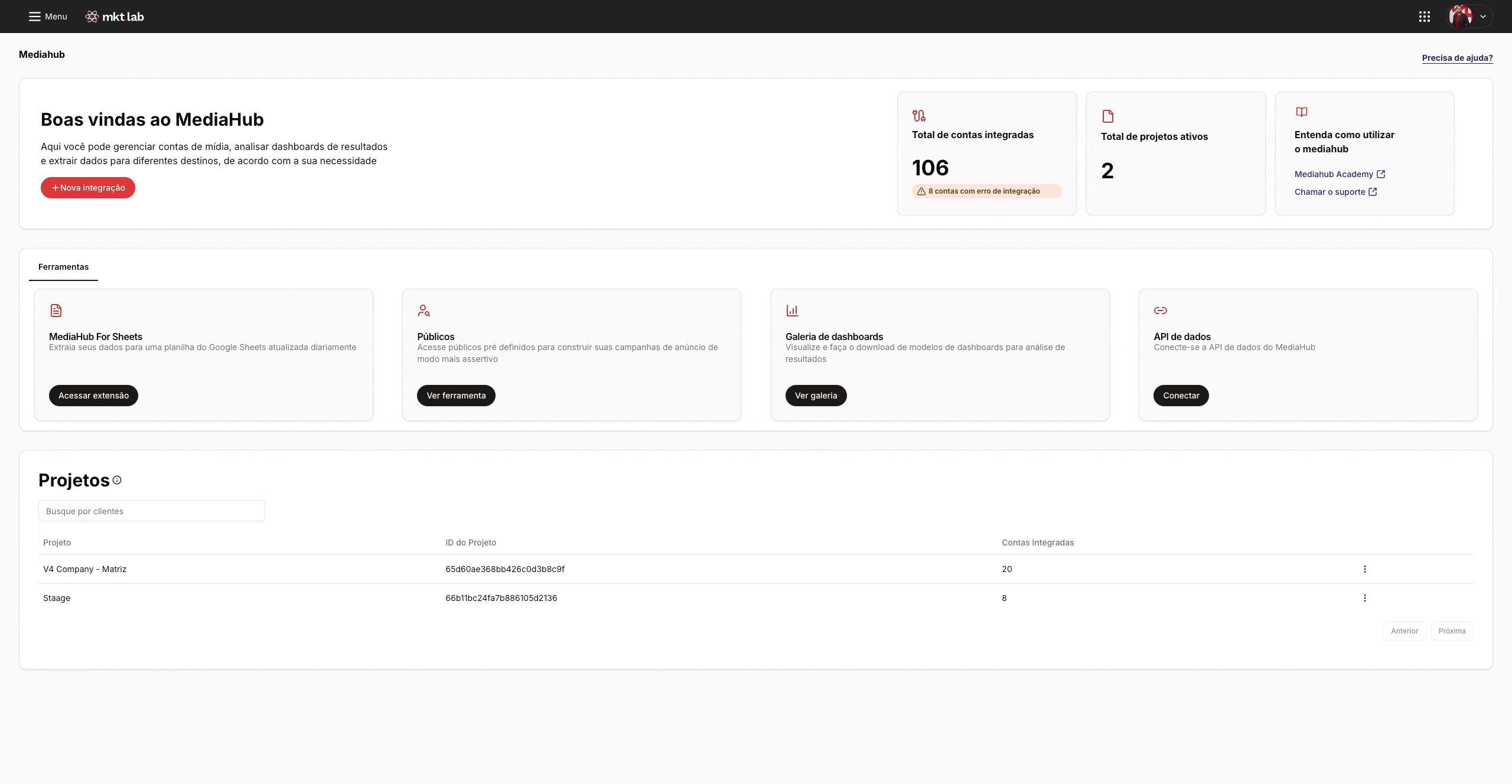
Task: Click the mkt.lab logo
Action: (x=115, y=17)
